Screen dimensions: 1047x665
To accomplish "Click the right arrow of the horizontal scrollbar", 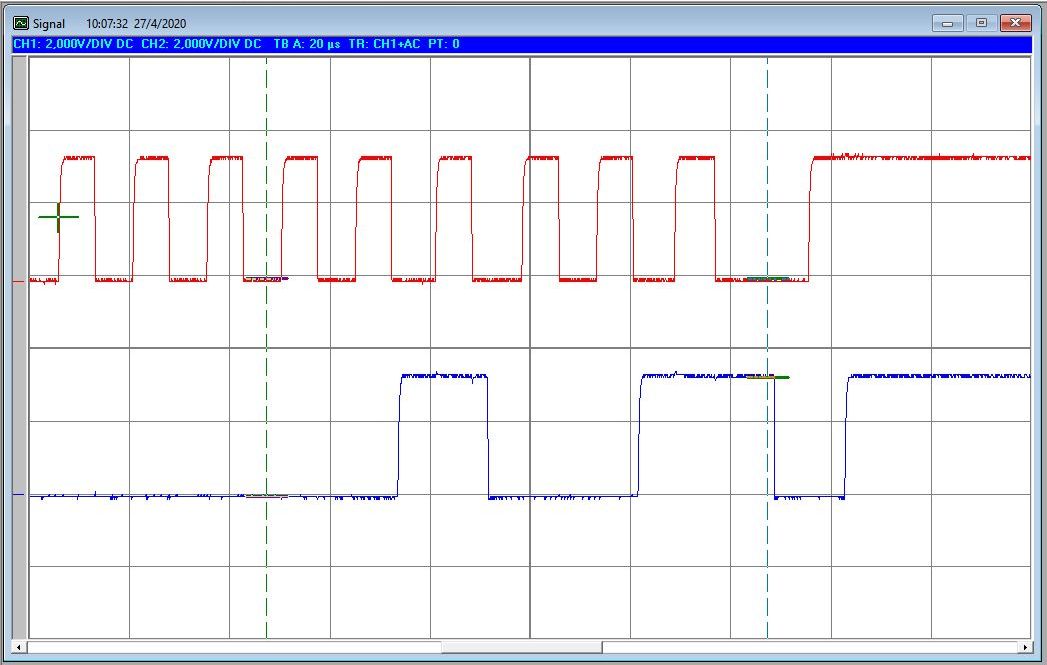I will click(1025, 647).
